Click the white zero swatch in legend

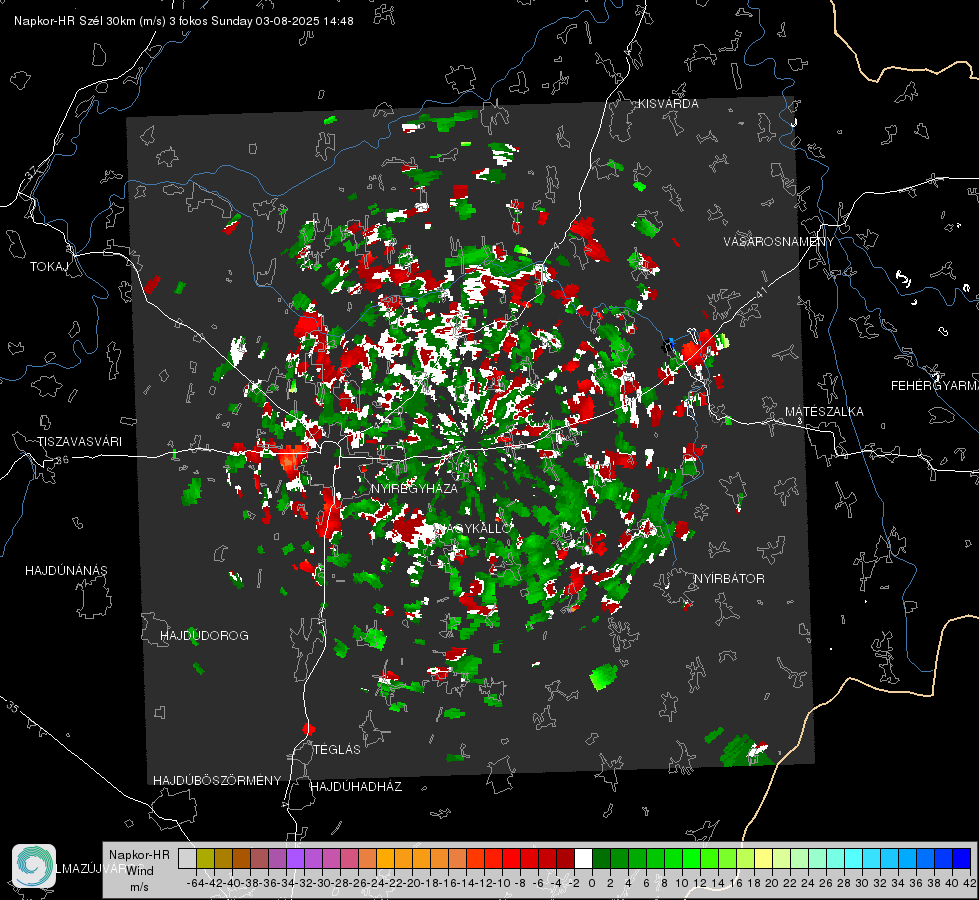click(583, 859)
